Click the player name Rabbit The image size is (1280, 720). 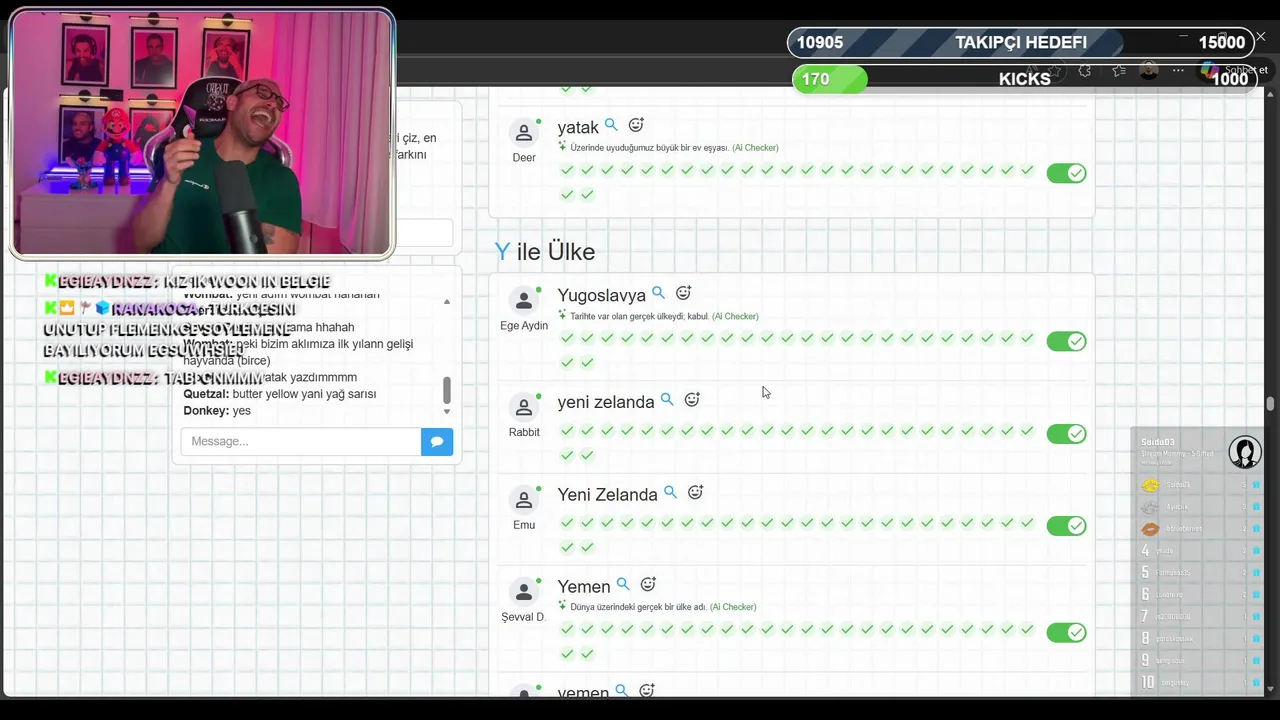point(524,432)
